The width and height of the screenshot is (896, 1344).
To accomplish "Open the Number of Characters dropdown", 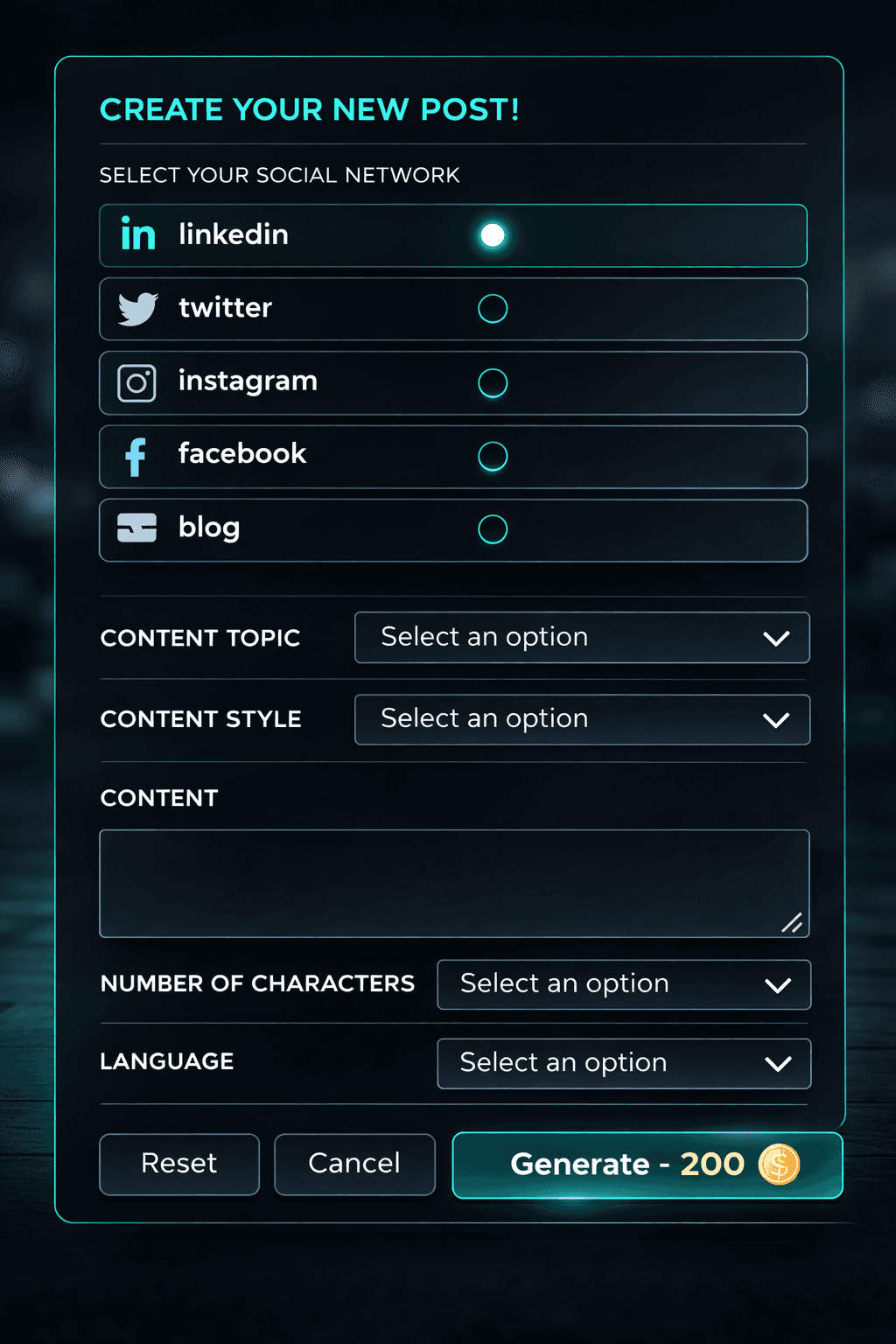I will click(623, 983).
